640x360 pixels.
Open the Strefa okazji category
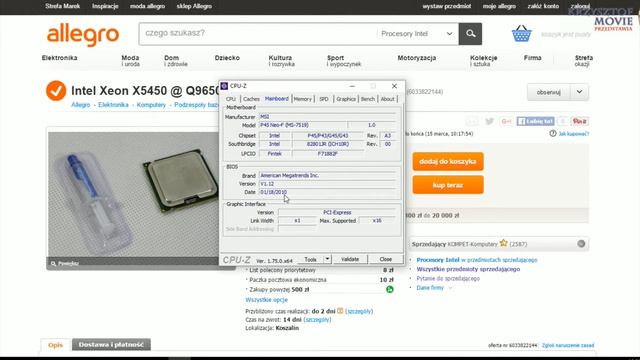[x=584, y=61]
